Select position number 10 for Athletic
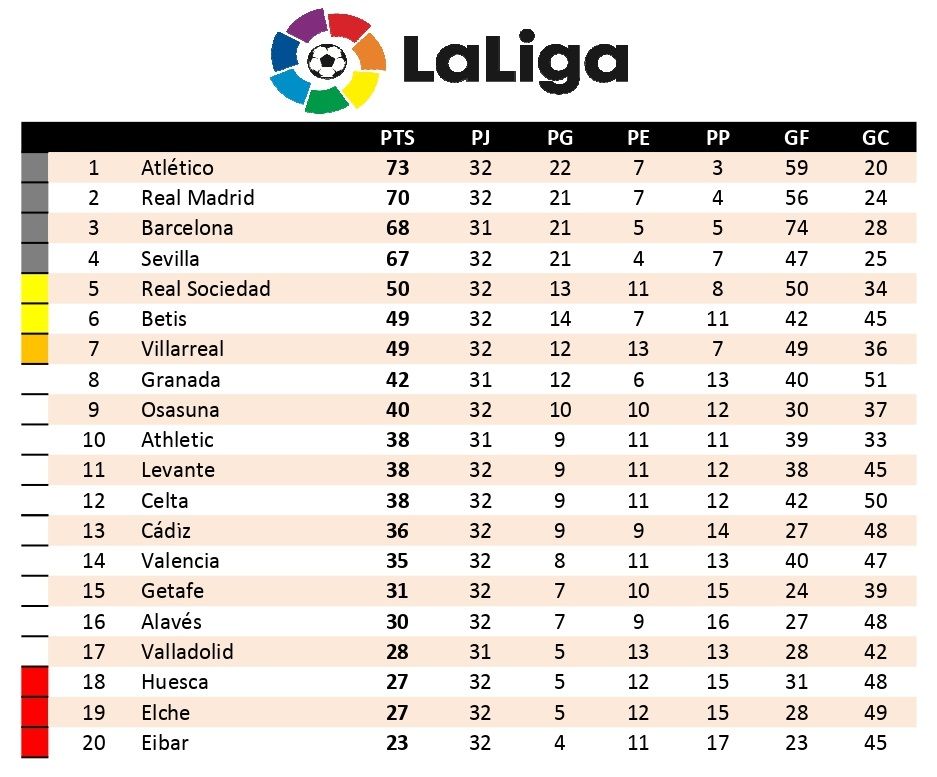 (x=94, y=440)
